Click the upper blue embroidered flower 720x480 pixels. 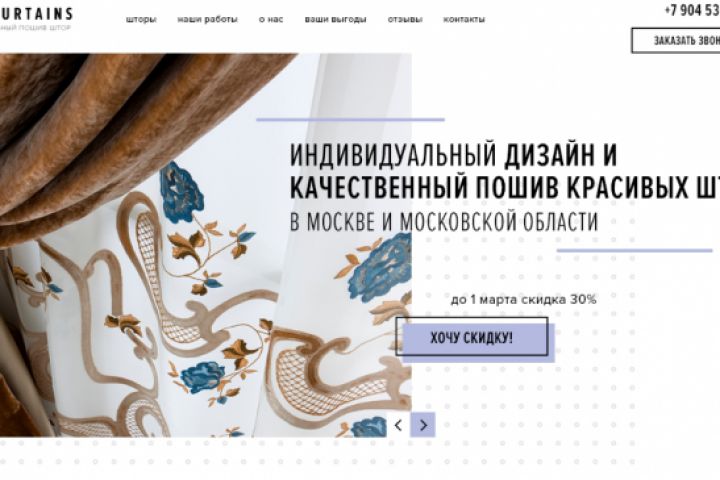click(x=181, y=191)
